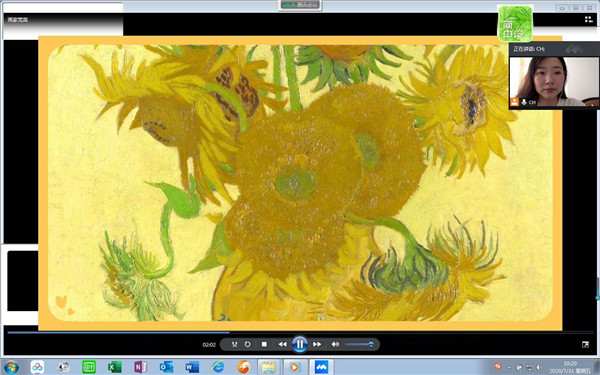The height and width of the screenshot is (375, 600).
Task: Click the microphone icon on webcam panel
Action: click(523, 102)
